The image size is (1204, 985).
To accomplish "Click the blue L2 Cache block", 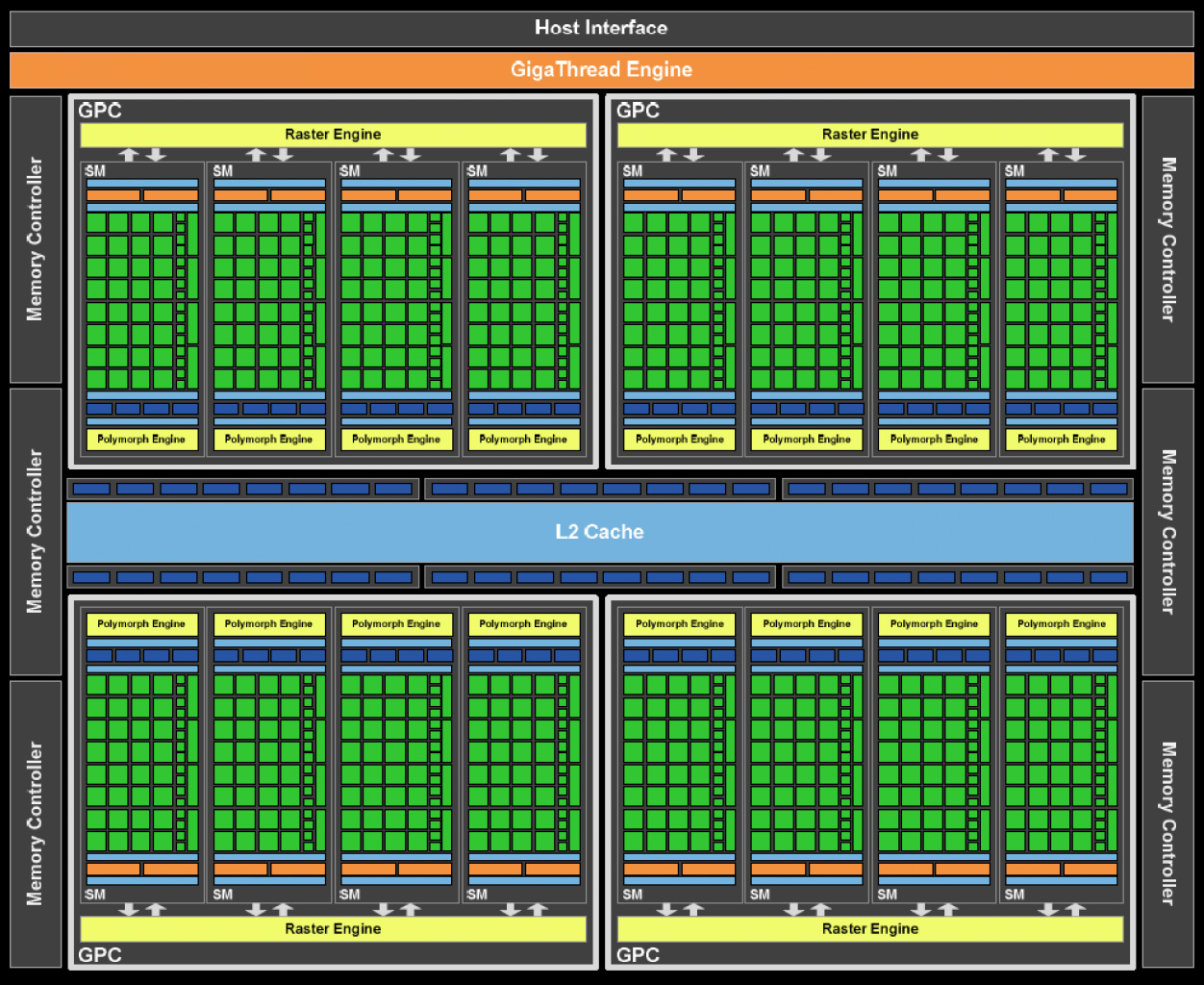I will (x=600, y=532).
